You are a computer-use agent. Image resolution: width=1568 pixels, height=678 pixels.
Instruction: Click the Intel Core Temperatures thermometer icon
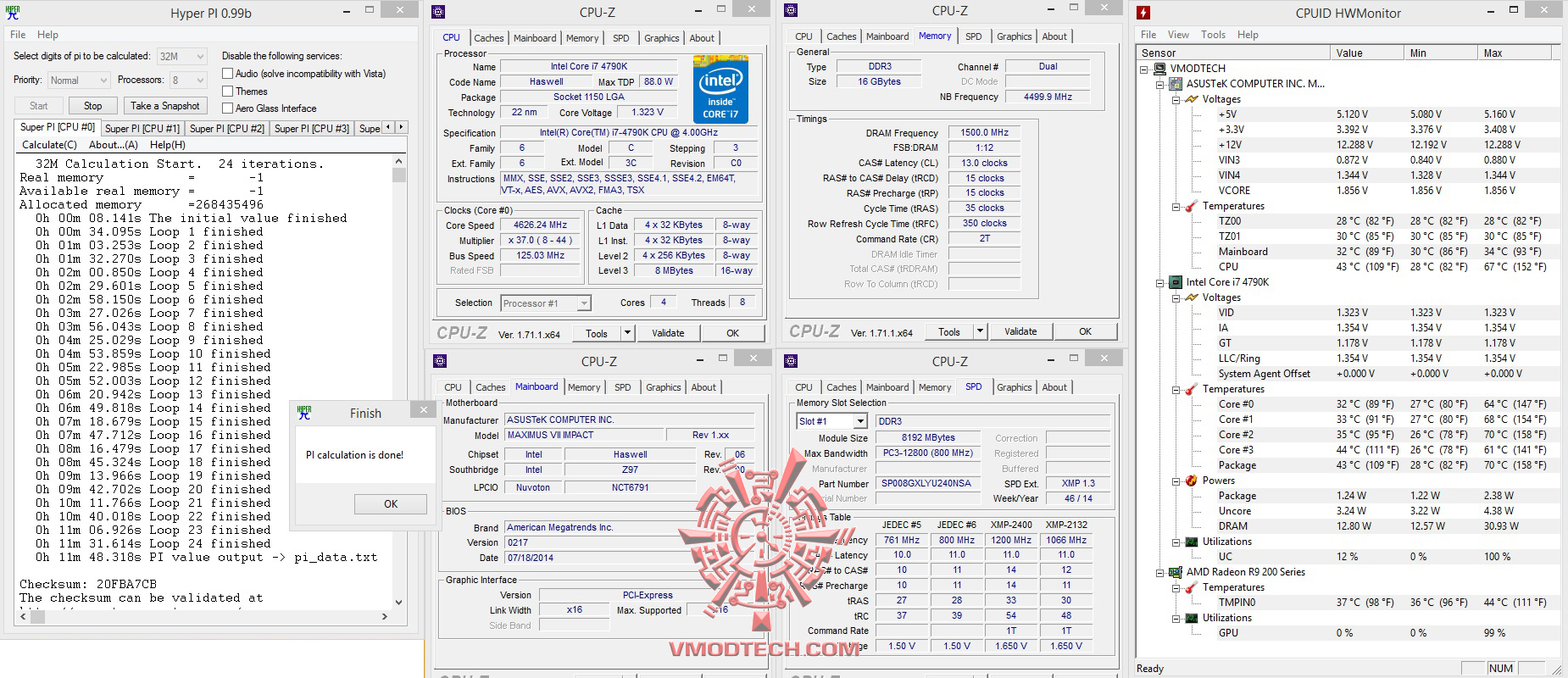(x=1192, y=389)
